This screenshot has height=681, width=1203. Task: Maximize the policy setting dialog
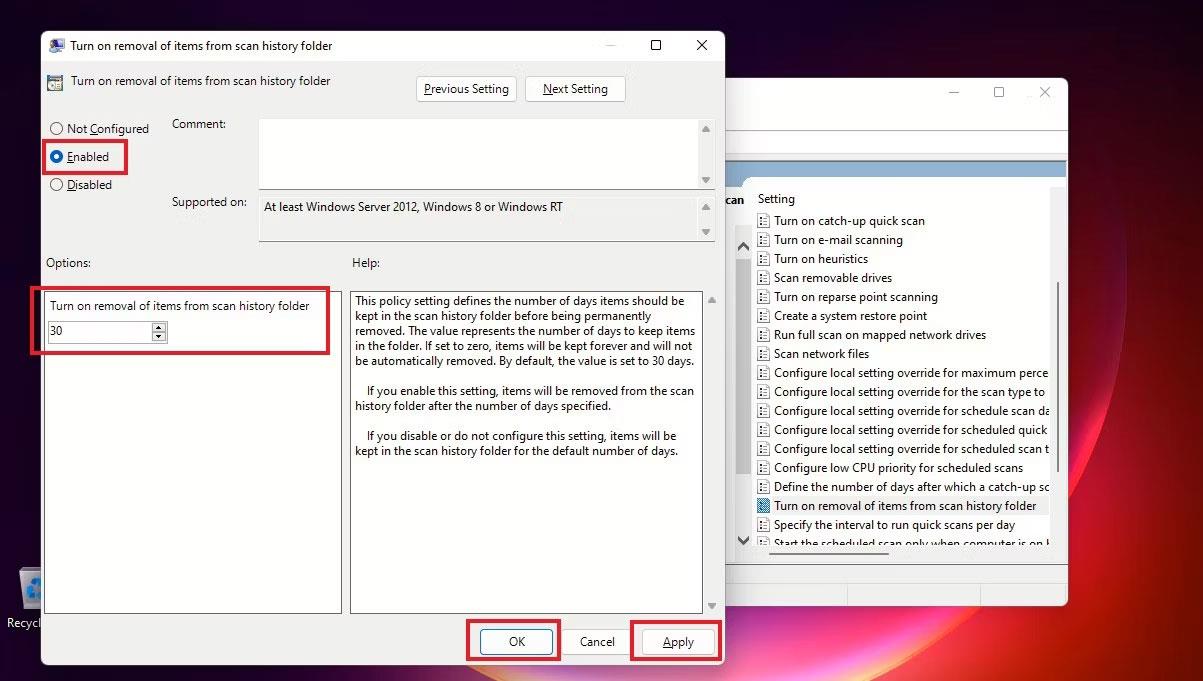[x=656, y=45]
